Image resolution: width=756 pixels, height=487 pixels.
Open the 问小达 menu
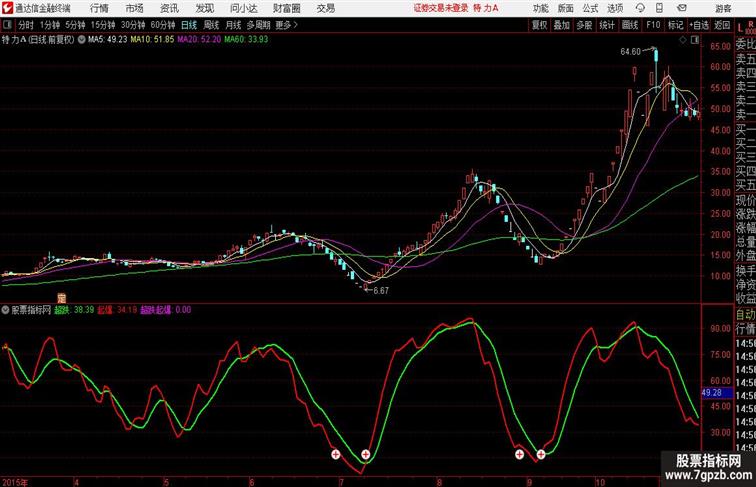(244, 8)
